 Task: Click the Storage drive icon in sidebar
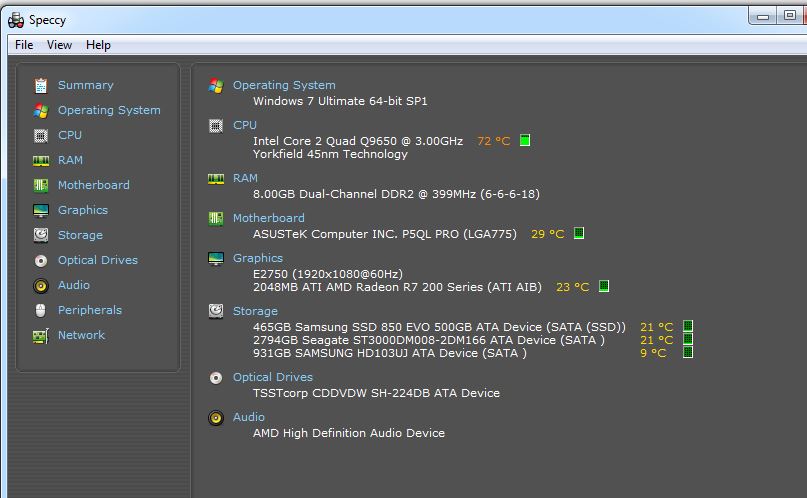(40, 235)
